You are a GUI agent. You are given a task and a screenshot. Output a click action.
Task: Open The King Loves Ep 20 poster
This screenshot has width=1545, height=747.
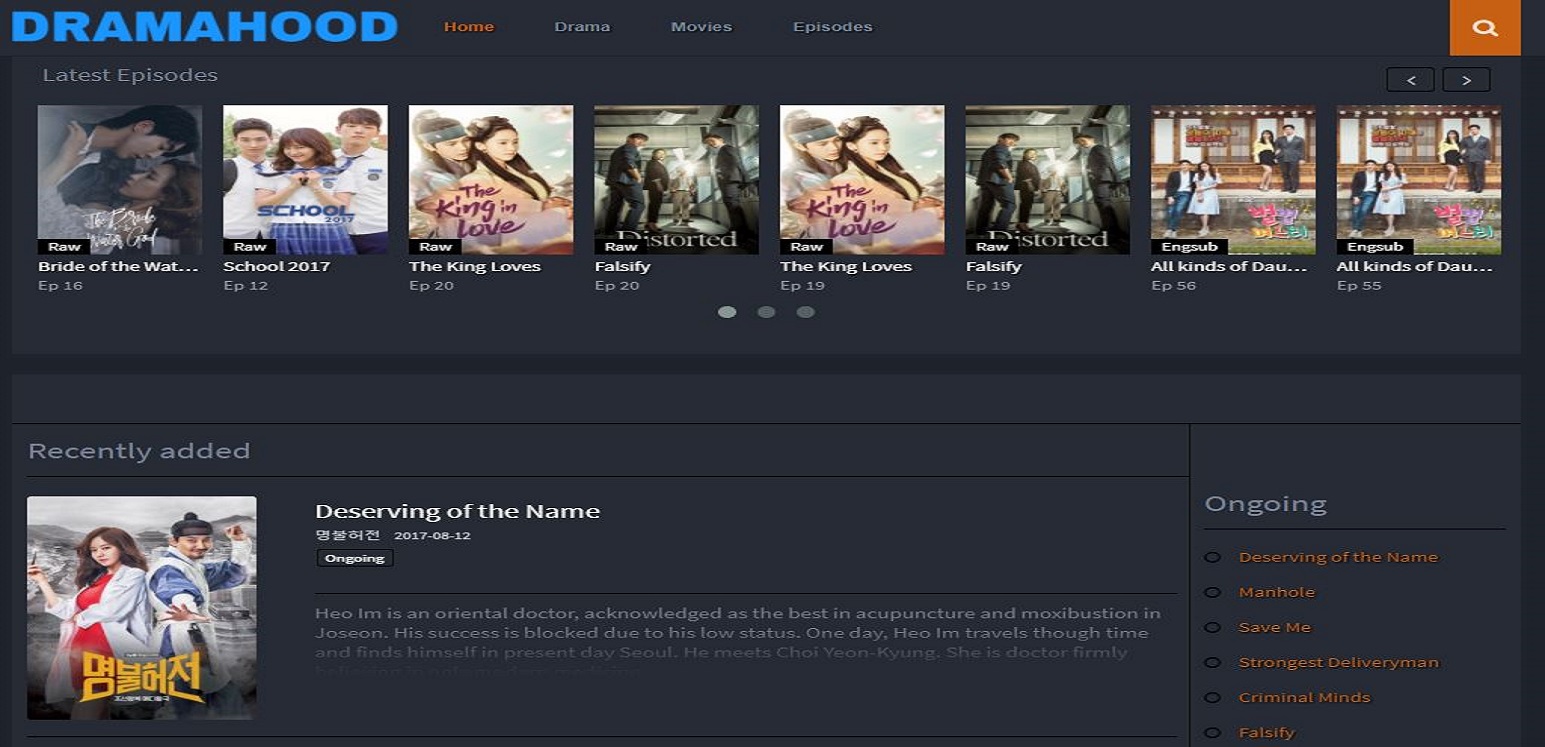[x=491, y=180]
